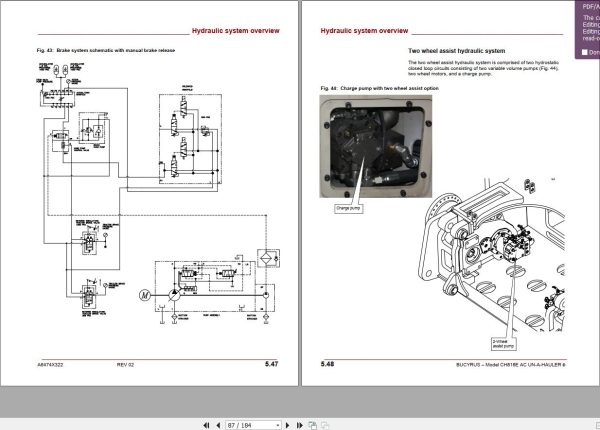The height and width of the screenshot is (430, 600).
Task: Click the 'BUCYRUS – Model CH816E' footer text
Action: [x=511, y=365]
